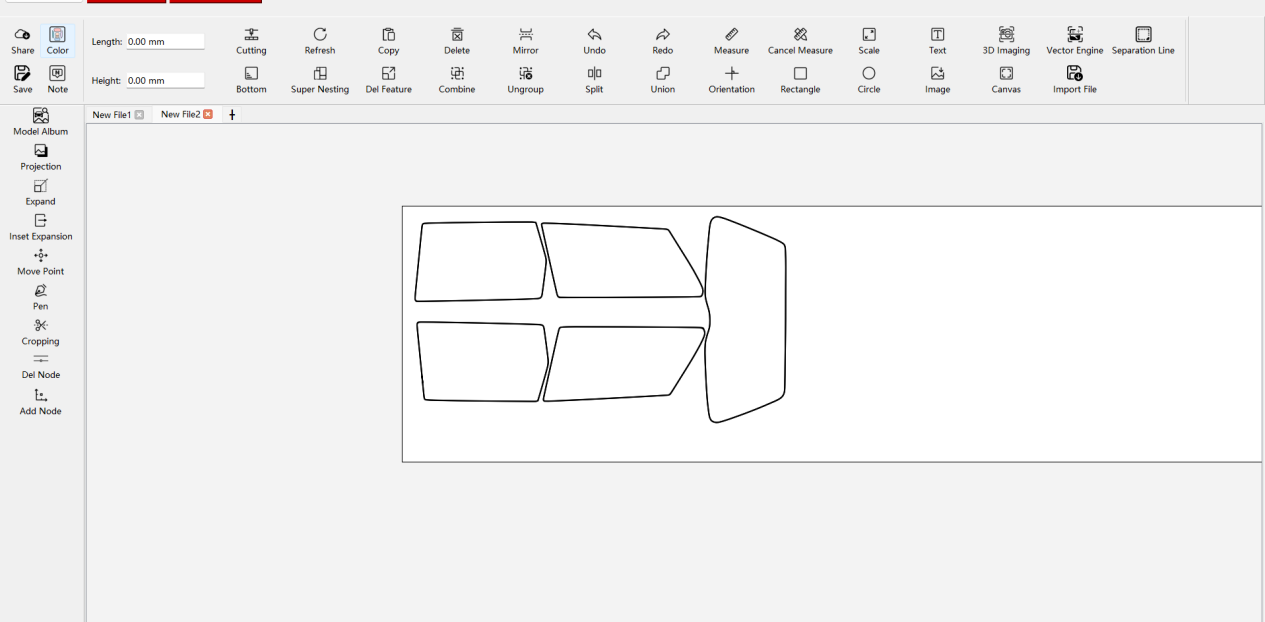
Task: Open the Vector Engine
Action: coord(1074,40)
